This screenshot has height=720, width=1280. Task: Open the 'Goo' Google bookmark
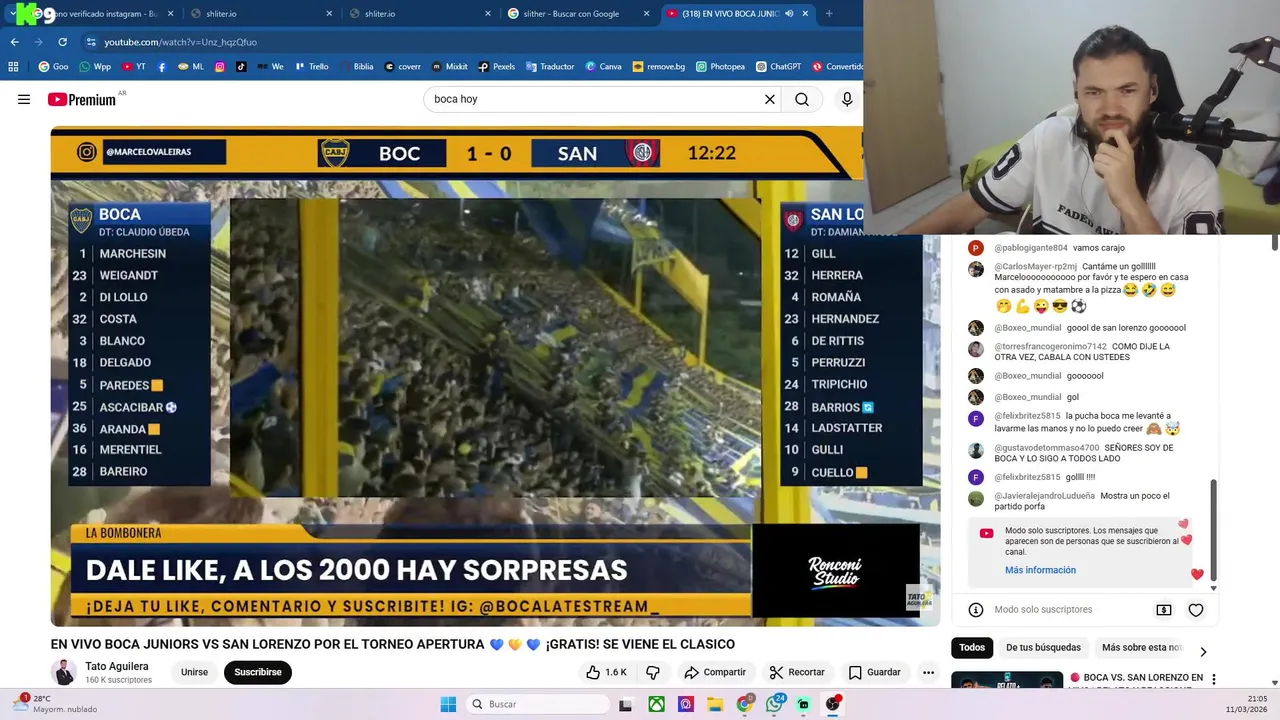click(x=54, y=67)
